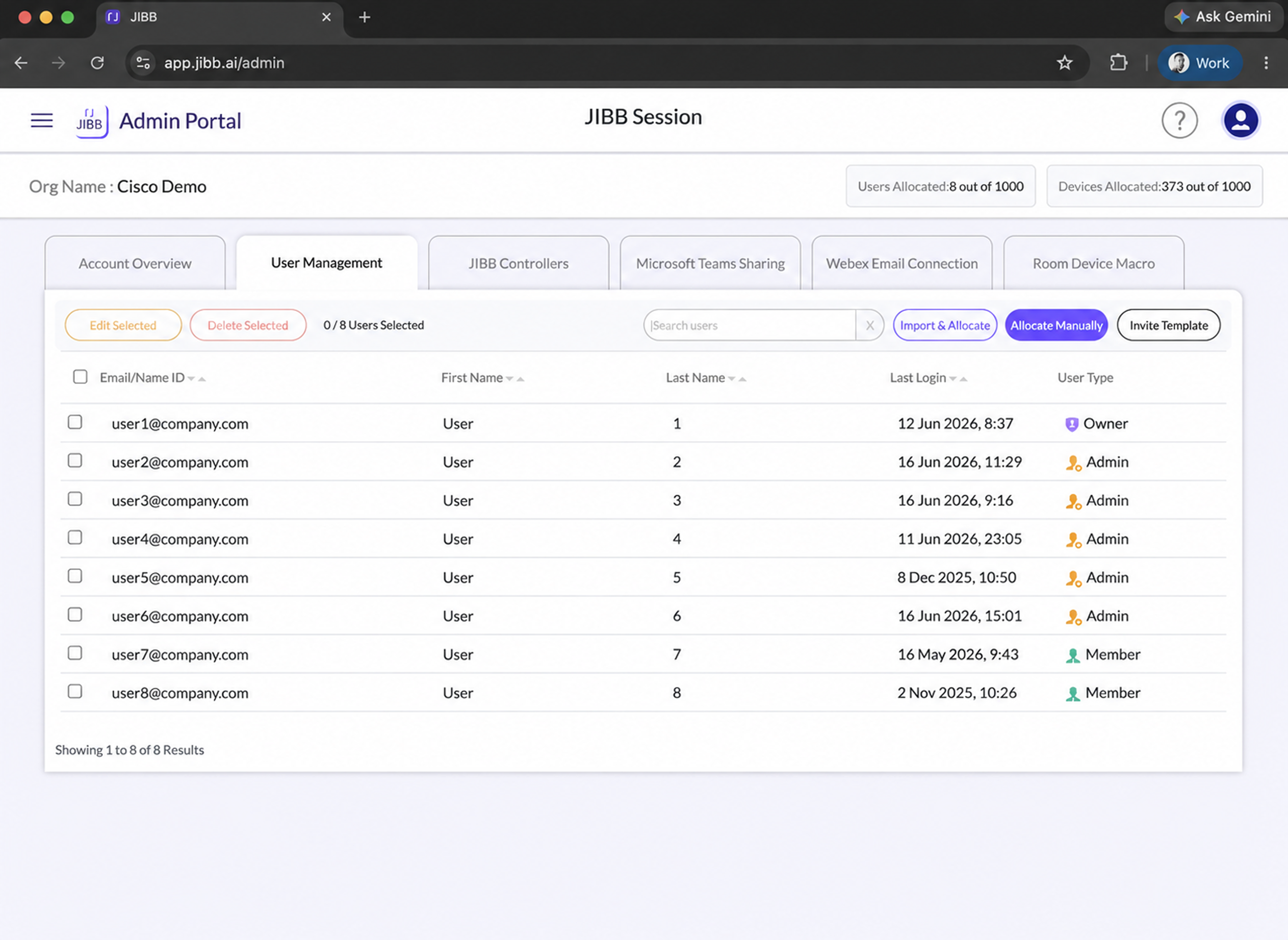
Task: Click the user8@company.com email cell
Action: click(x=180, y=693)
